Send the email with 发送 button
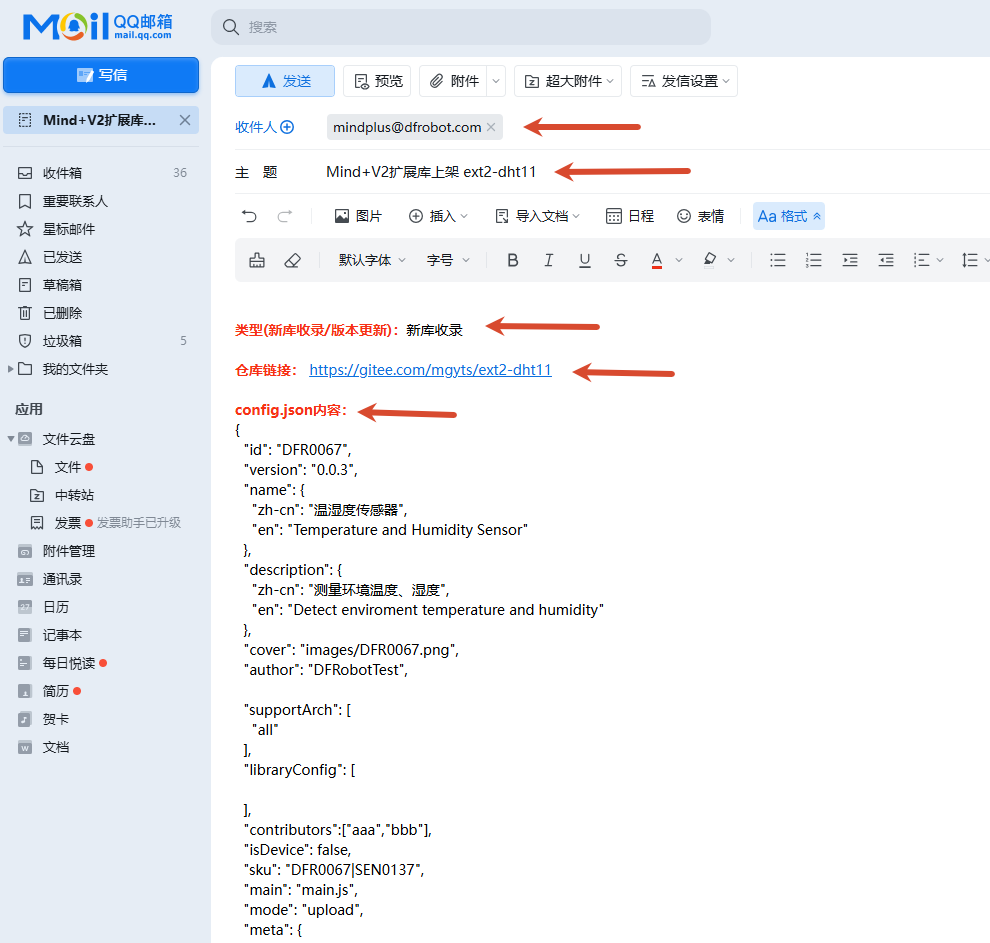 pyautogui.click(x=285, y=81)
